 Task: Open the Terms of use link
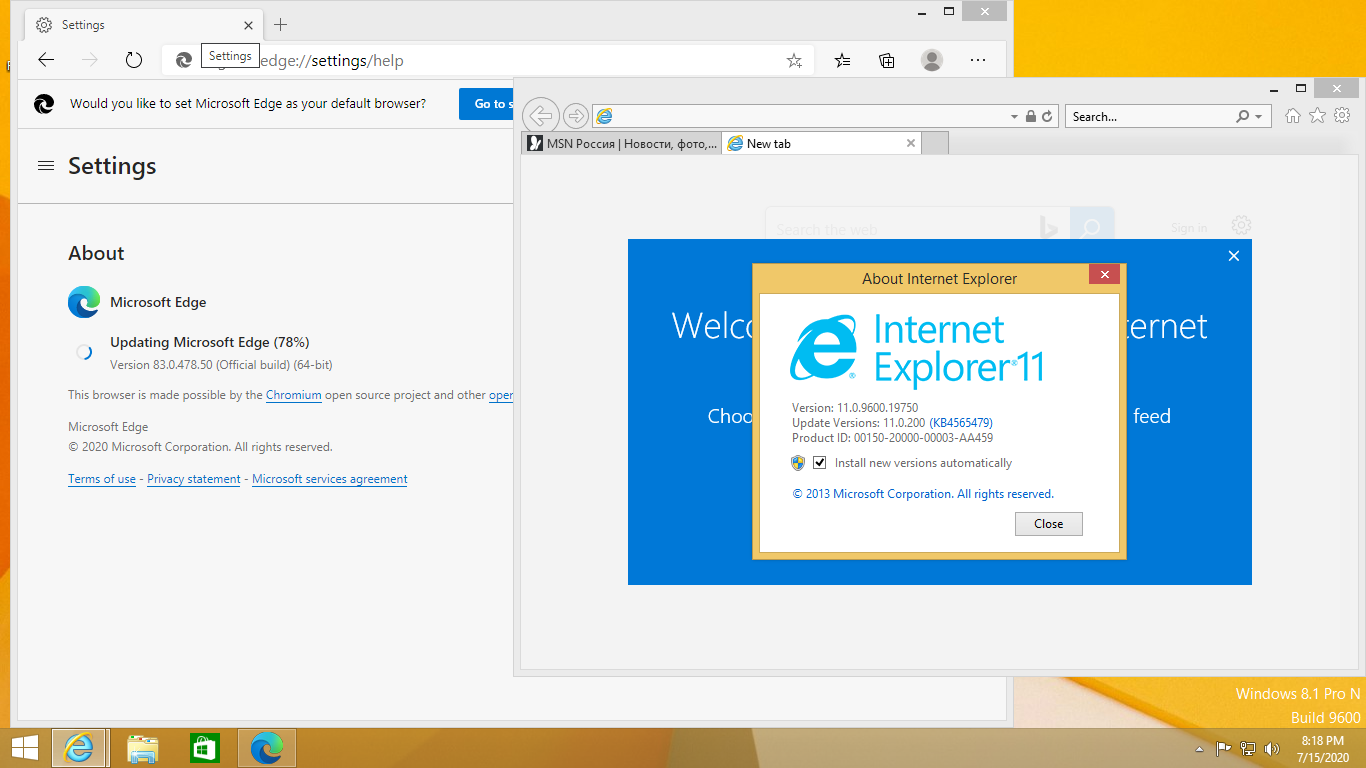102,479
